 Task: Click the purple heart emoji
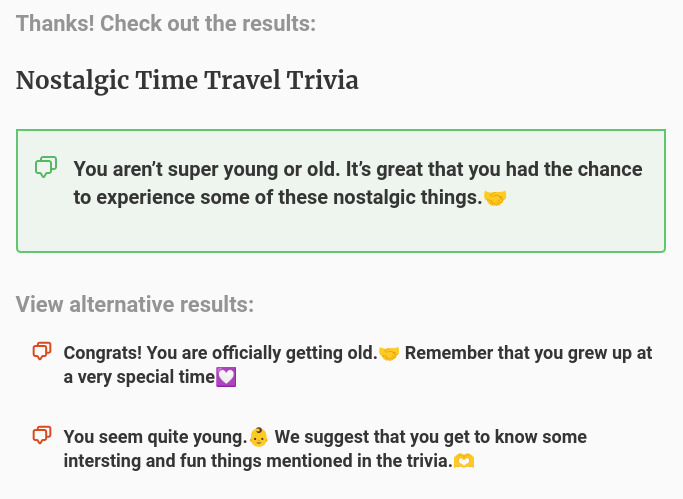click(226, 377)
